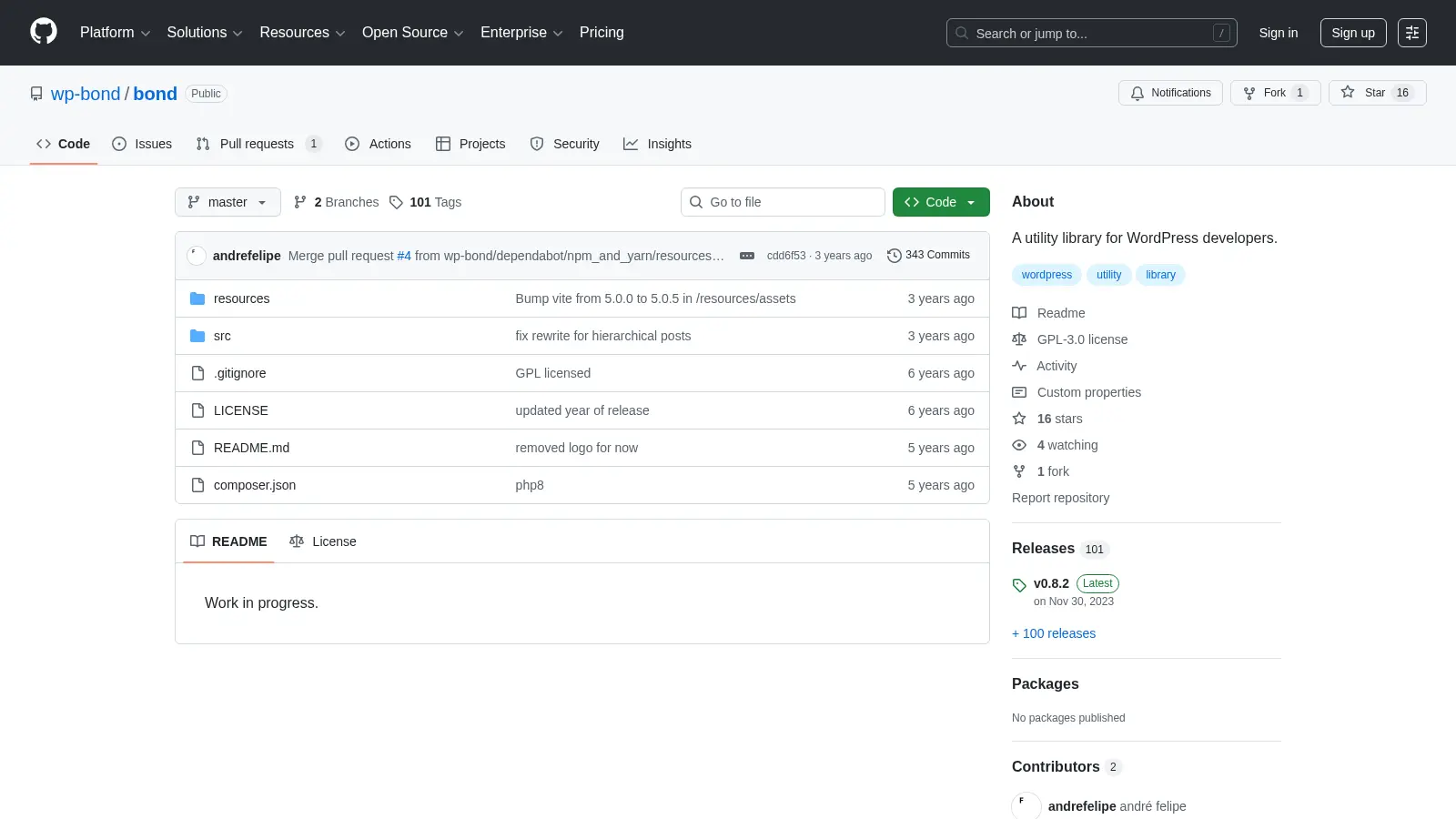Select the README tab in file panel
This screenshot has height=819, width=1456.
coord(228,541)
